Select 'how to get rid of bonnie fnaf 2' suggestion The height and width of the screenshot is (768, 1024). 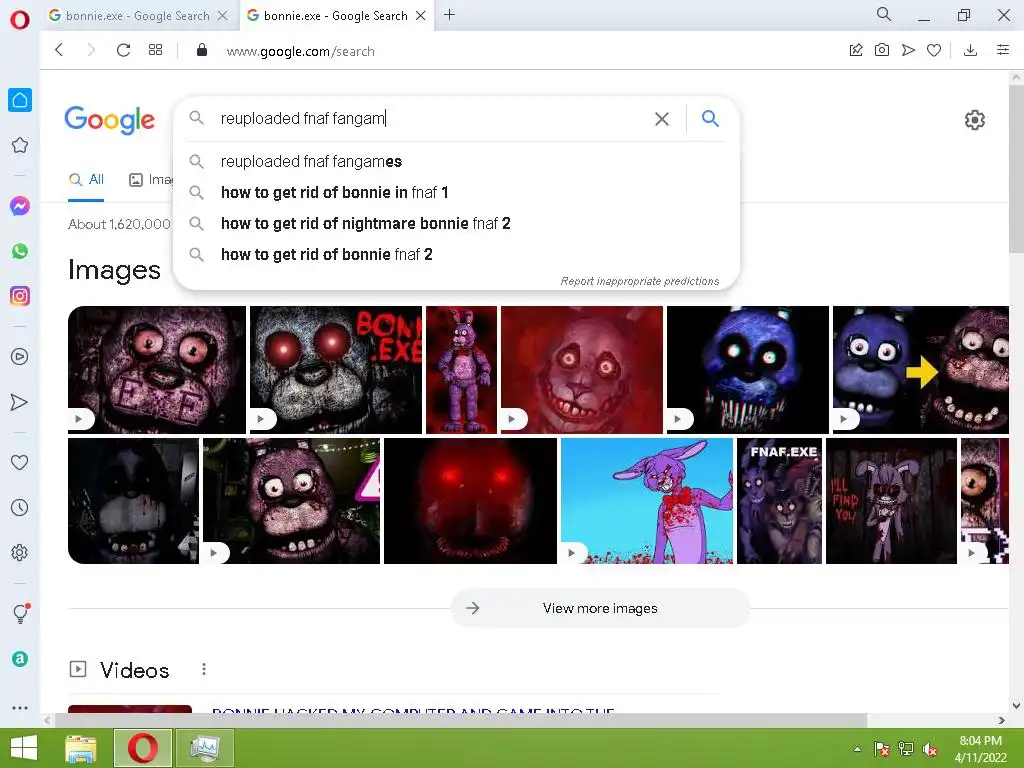pyautogui.click(x=456, y=254)
